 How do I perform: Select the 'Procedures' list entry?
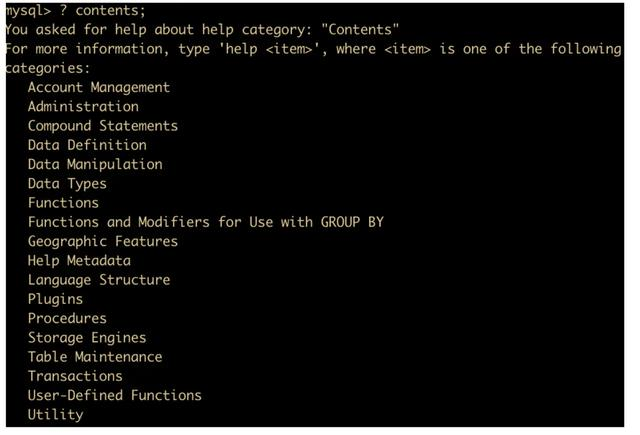pyautogui.click(x=67, y=318)
